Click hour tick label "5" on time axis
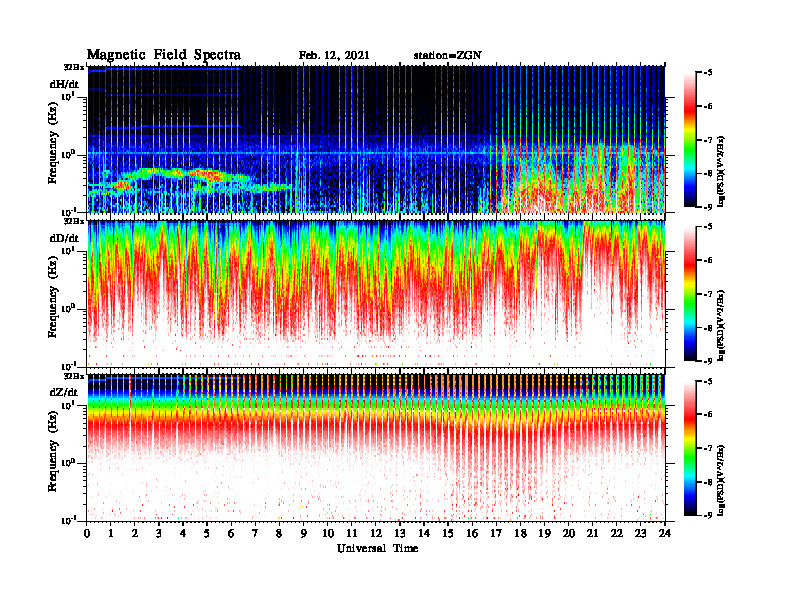 (207, 534)
